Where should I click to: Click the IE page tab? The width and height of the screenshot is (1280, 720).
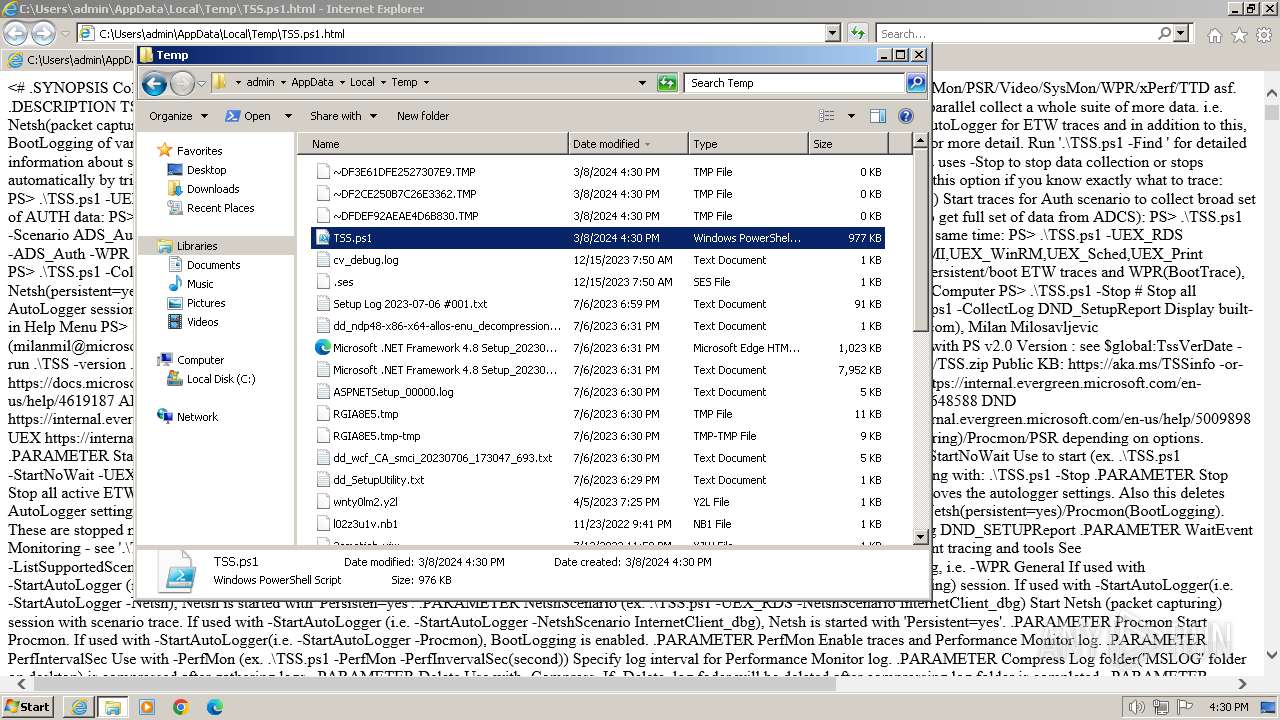(68, 60)
